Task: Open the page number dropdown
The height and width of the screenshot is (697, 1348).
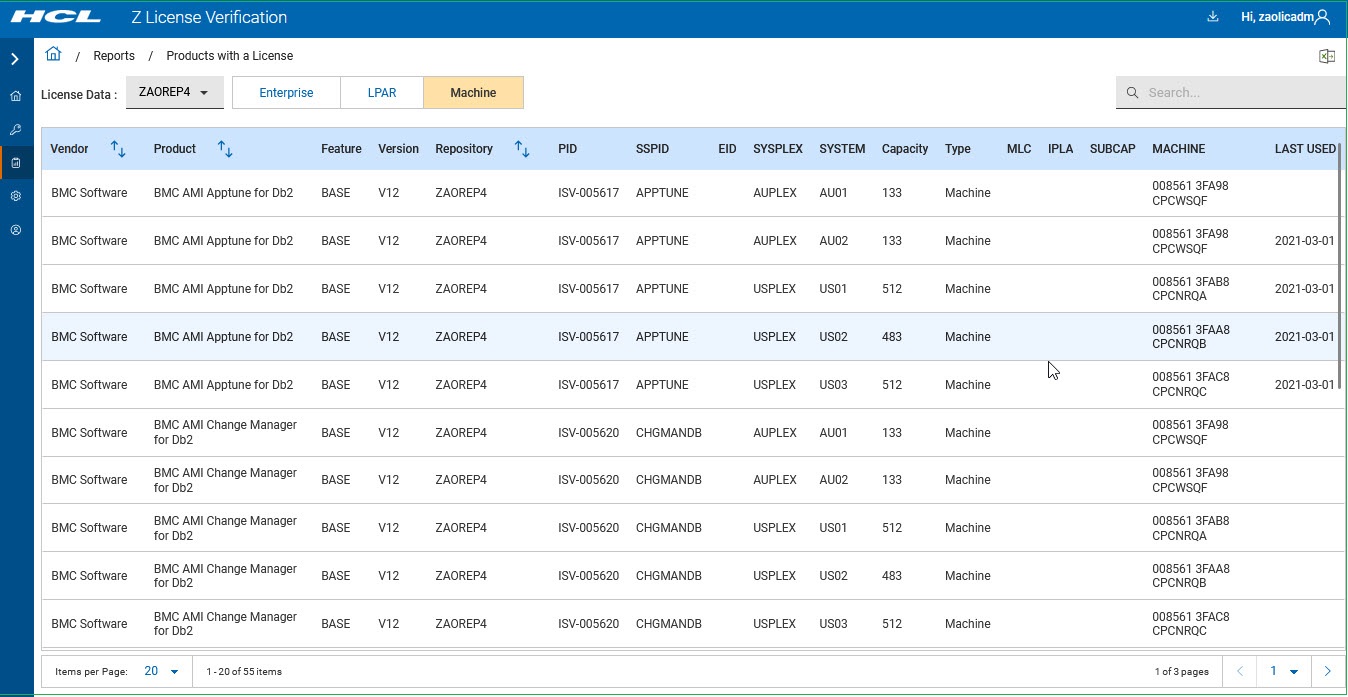Action: pyautogui.click(x=1283, y=671)
